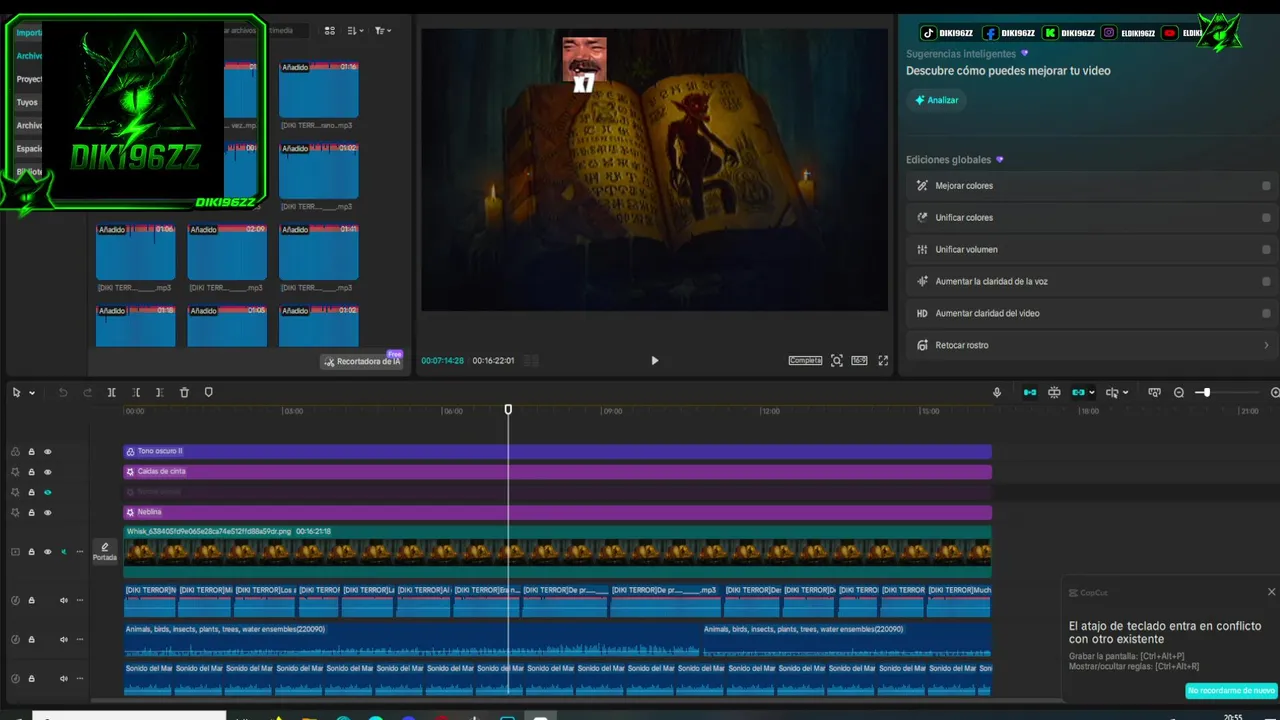
Task: Enable Mejorar colores checkbox
Action: pyautogui.click(x=1266, y=186)
